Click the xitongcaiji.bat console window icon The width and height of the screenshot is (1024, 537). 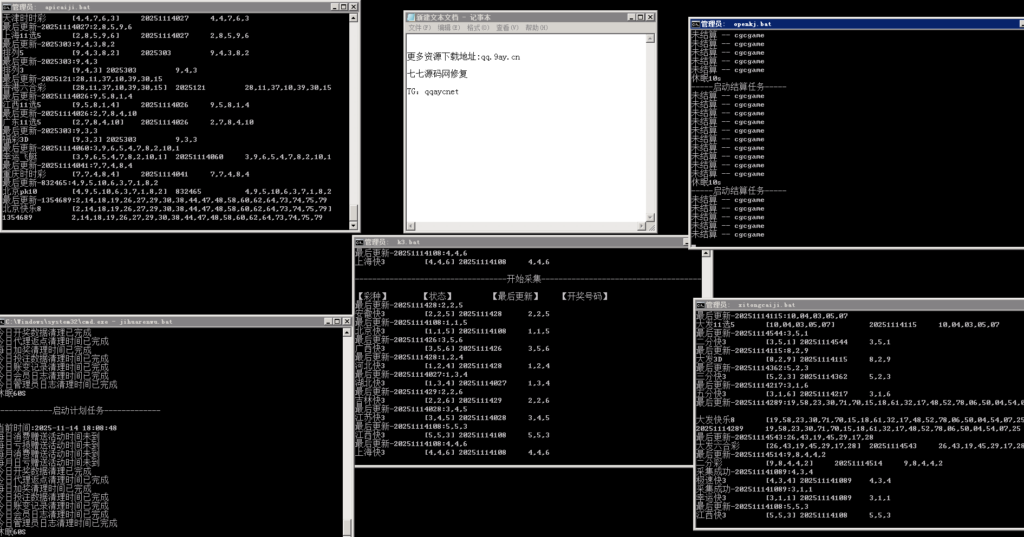tap(701, 303)
